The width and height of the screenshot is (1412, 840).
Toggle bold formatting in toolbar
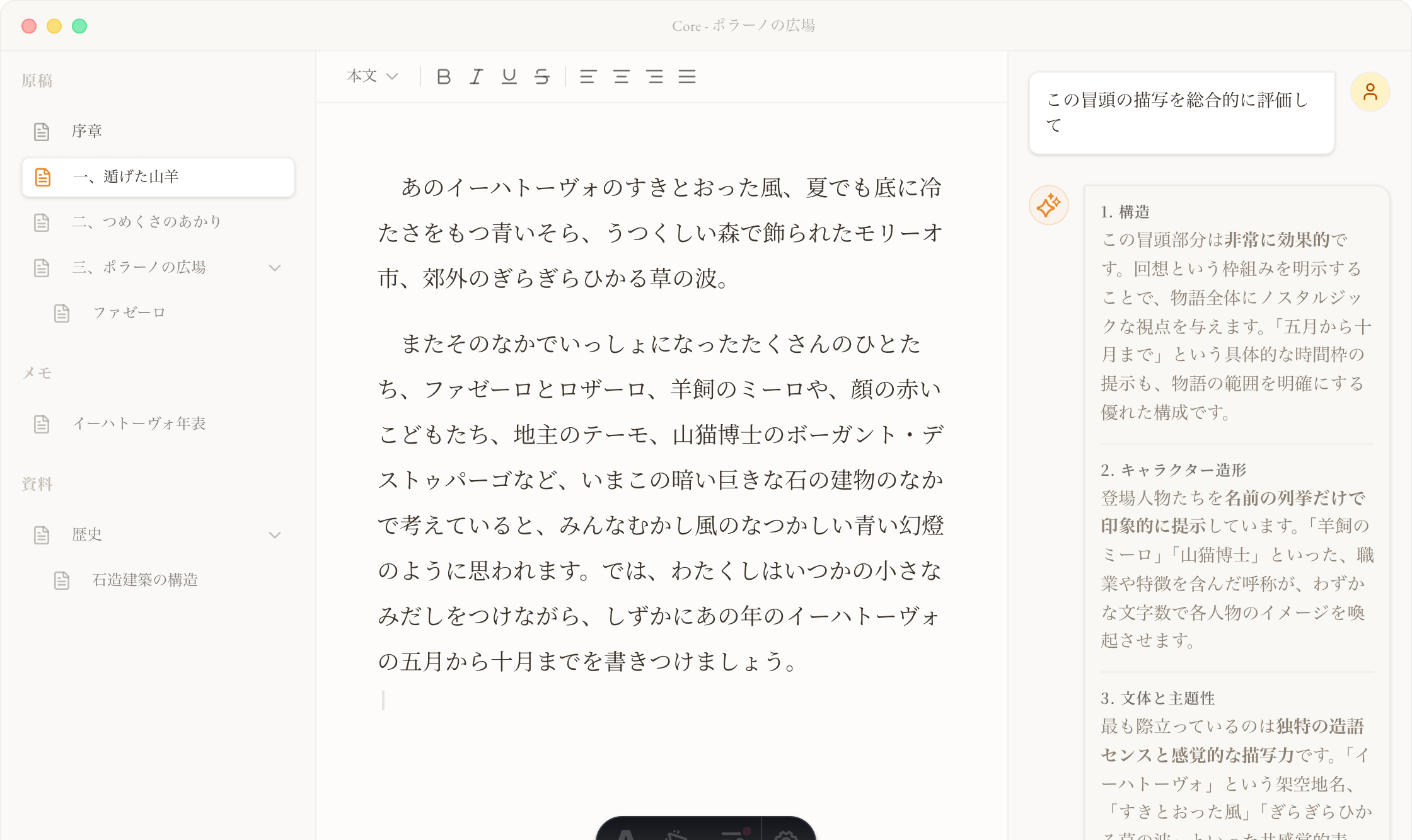click(x=444, y=77)
